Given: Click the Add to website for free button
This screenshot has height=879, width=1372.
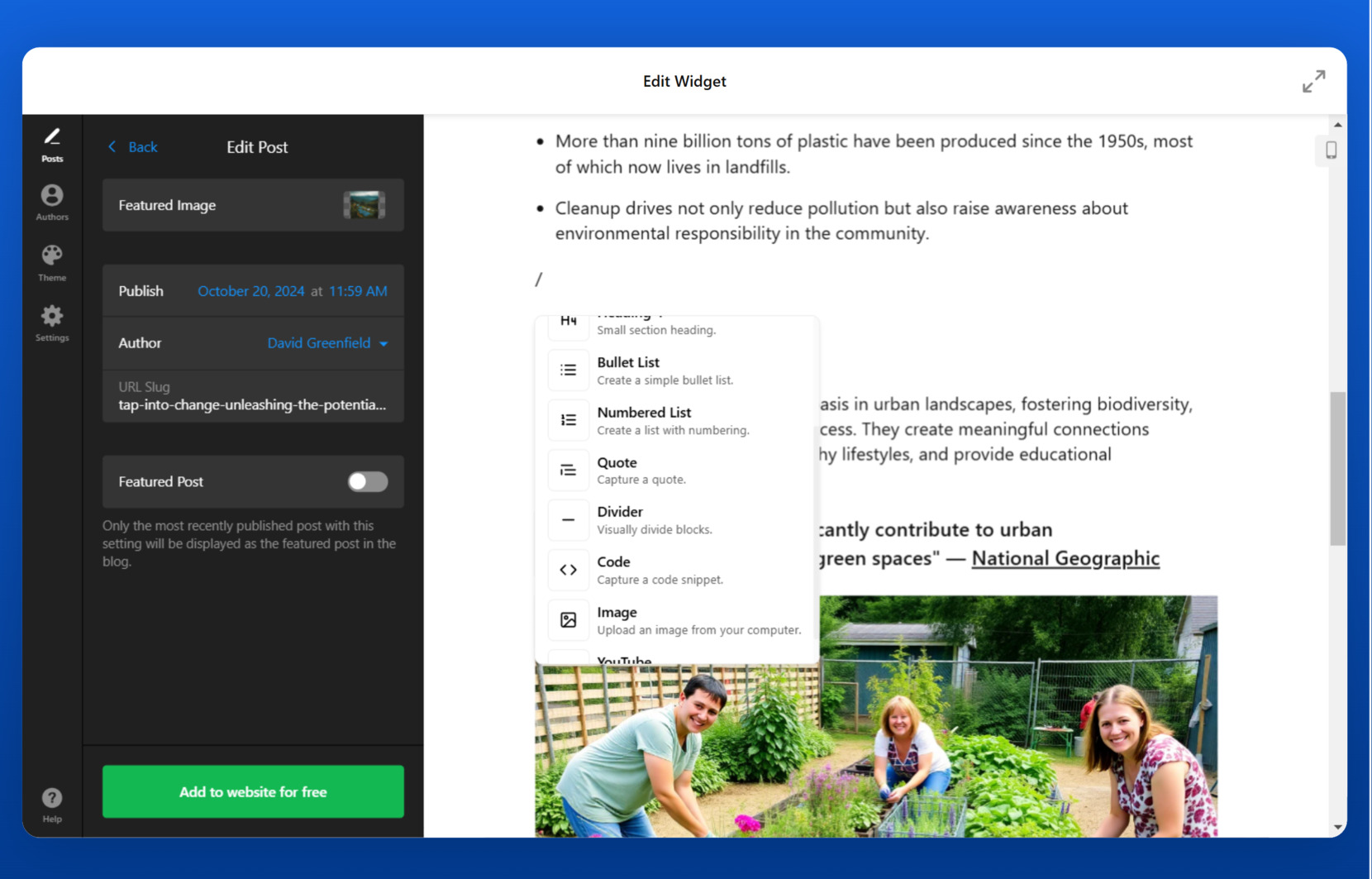Looking at the screenshot, I should coord(252,791).
